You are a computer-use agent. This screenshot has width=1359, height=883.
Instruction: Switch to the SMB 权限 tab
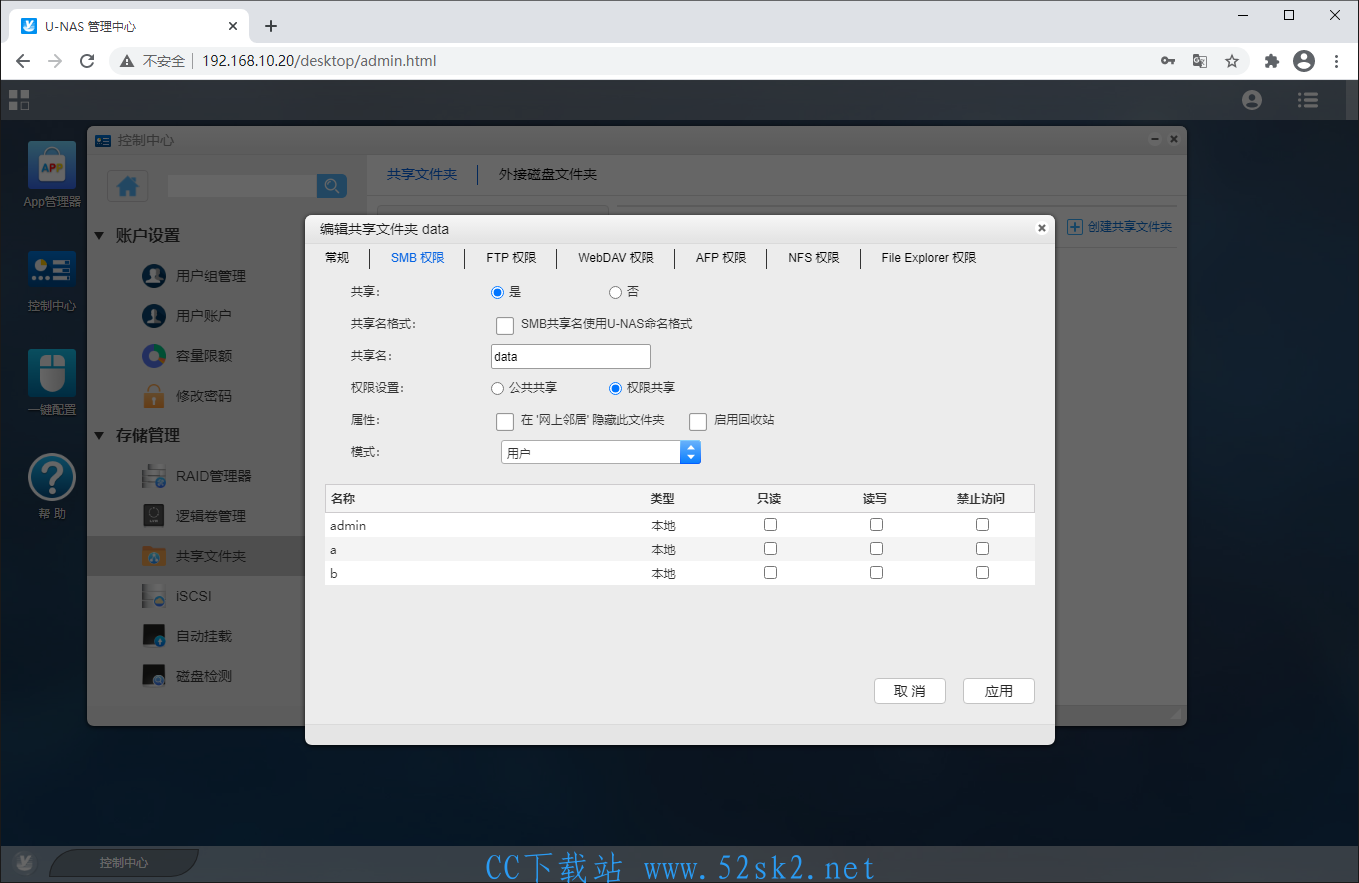[x=417, y=258]
